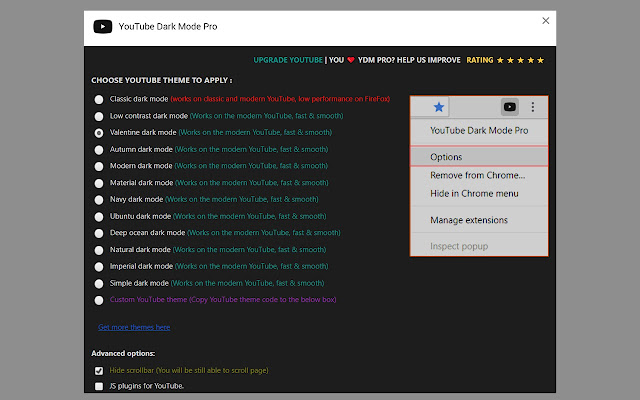The width and height of the screenshot is (640, 400).
Task: Click the fifth yellow rating star
Action: (540, 60)
